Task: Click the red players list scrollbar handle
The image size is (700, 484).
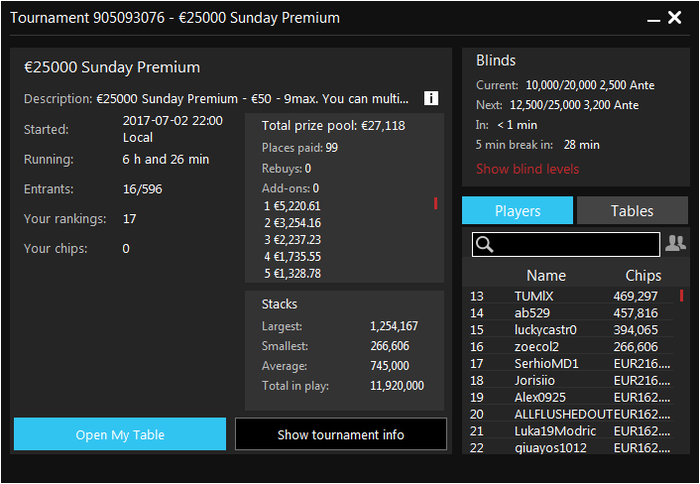Action: [681, 296]
